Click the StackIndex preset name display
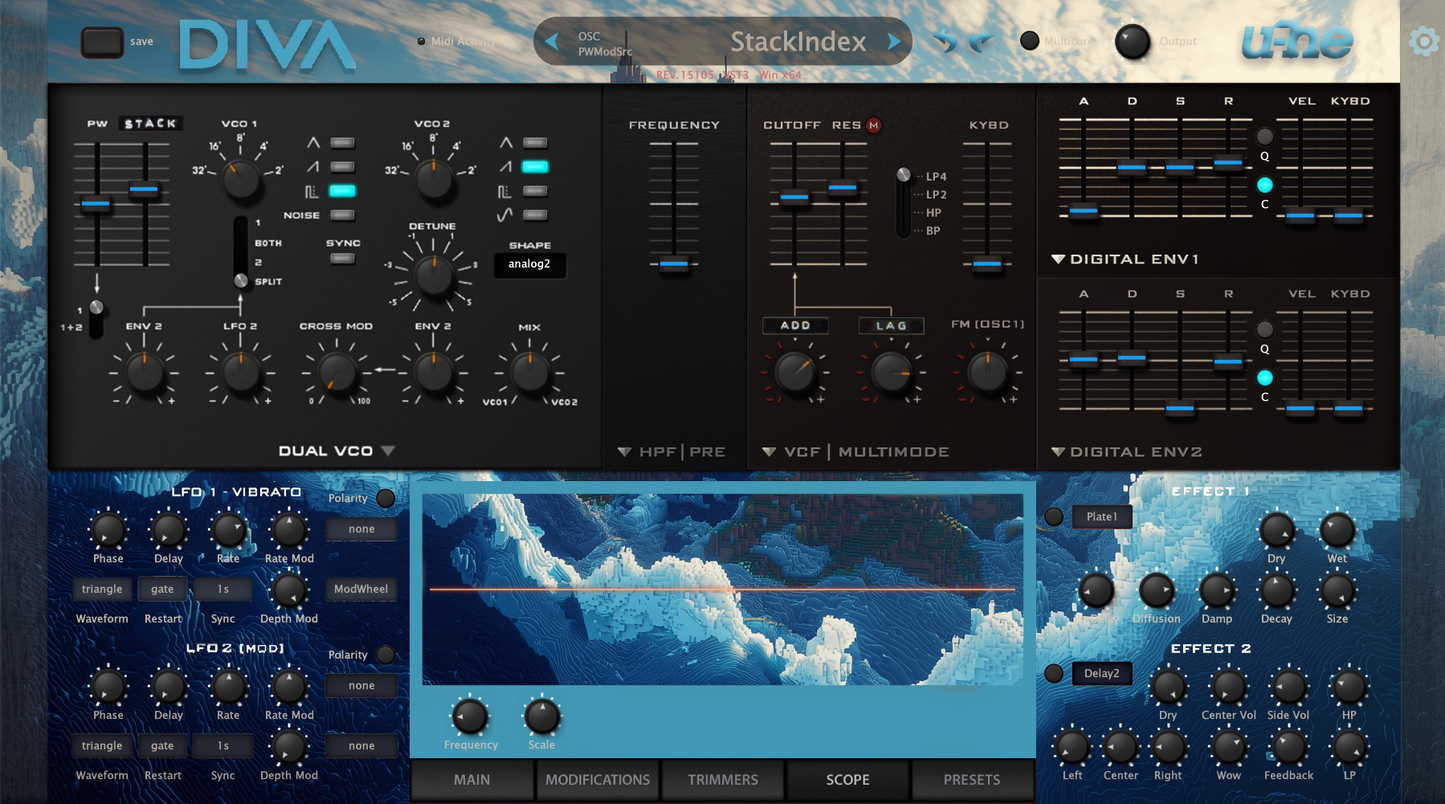The image size is (1445, 804). coord(797,42)
